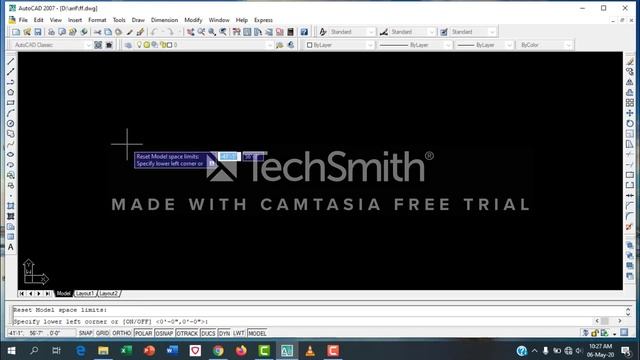Viewport: 640px width, 360px height.
Task: Select the Erase tool in Modify toolbar
Action: point(630,62)
